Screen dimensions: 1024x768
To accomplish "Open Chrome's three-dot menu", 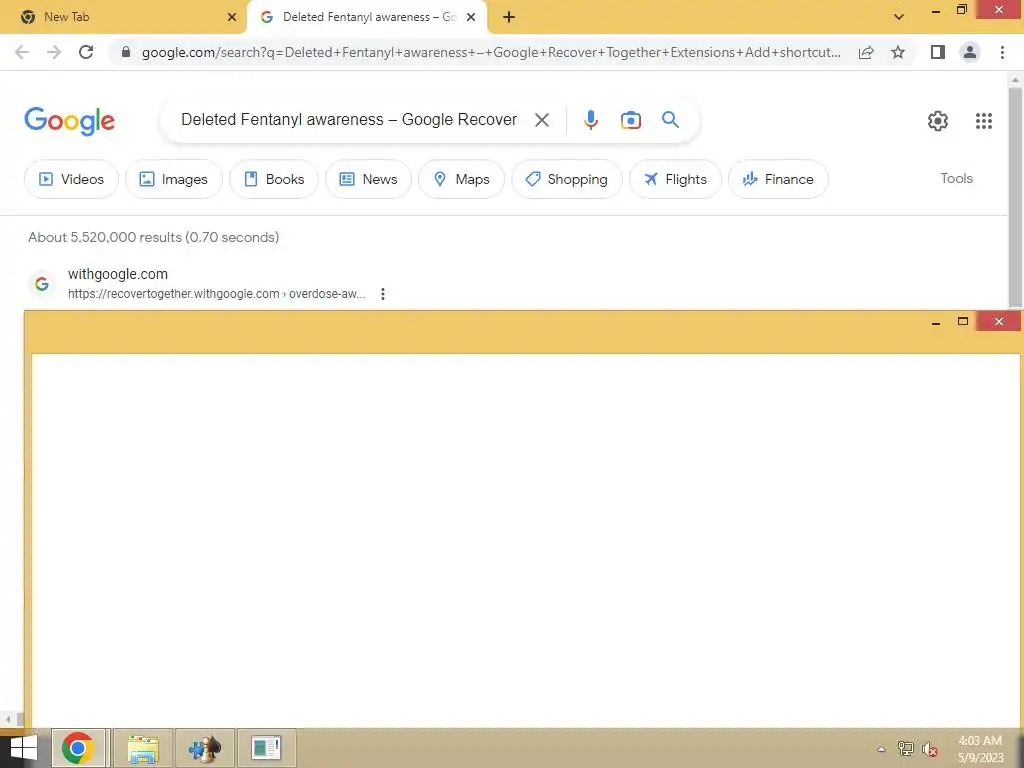I will 1002,52.
